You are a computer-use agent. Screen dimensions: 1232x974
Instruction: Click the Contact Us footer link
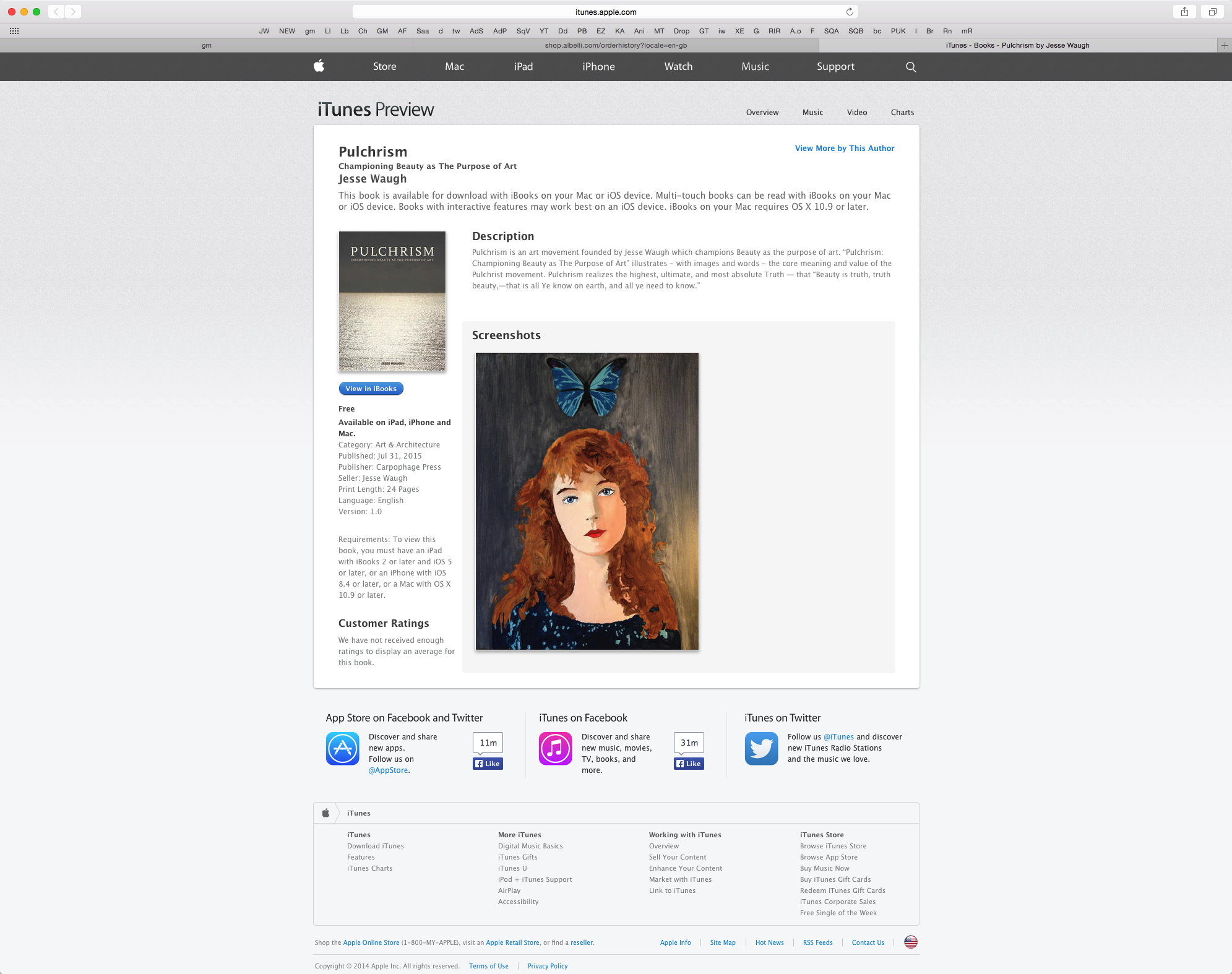pos(868,943)
